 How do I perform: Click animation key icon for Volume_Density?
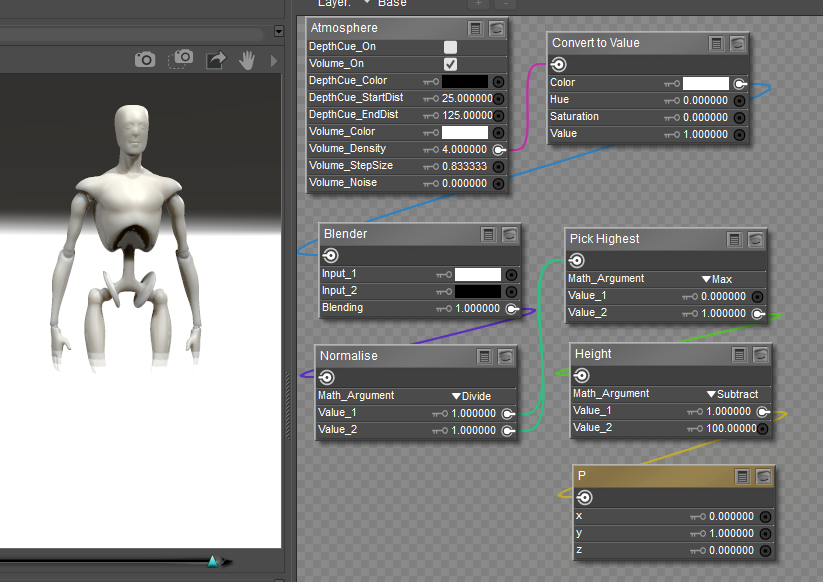tap(433, 149)
